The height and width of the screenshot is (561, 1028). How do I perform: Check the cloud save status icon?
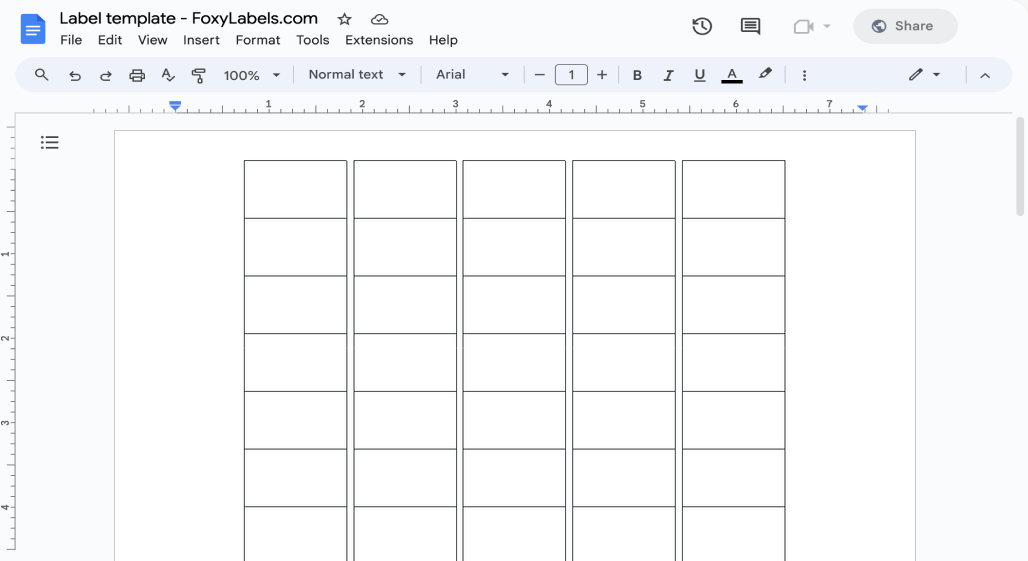pyautogui.click(x=379, y=20)
